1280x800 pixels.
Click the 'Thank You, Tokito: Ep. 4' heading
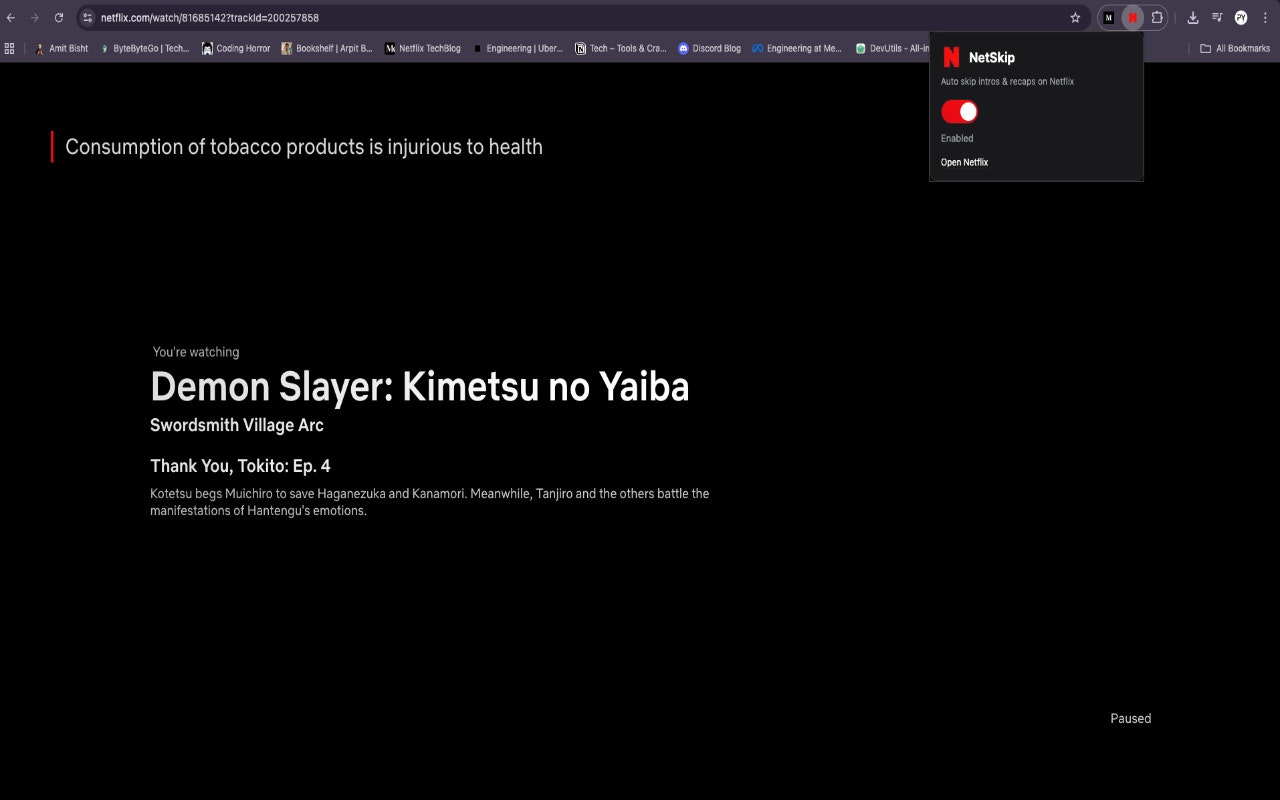pyautogui.click(x=240, y=466)
